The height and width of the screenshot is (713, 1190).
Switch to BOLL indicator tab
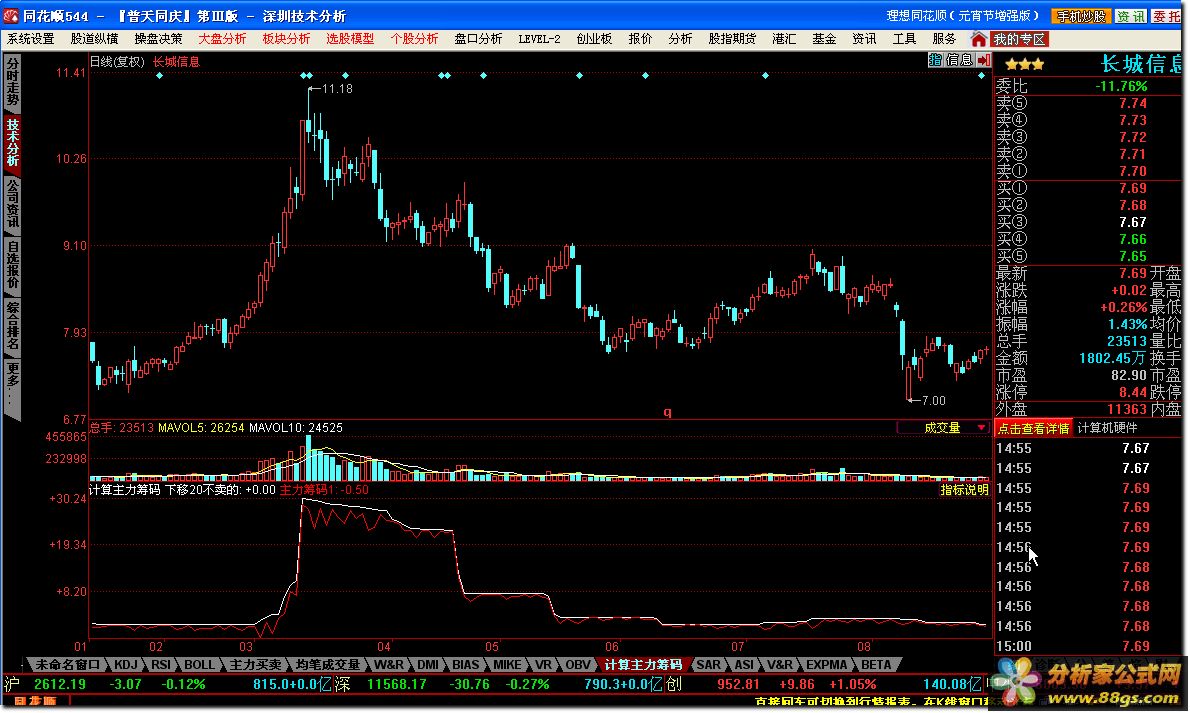click(200, 664)
